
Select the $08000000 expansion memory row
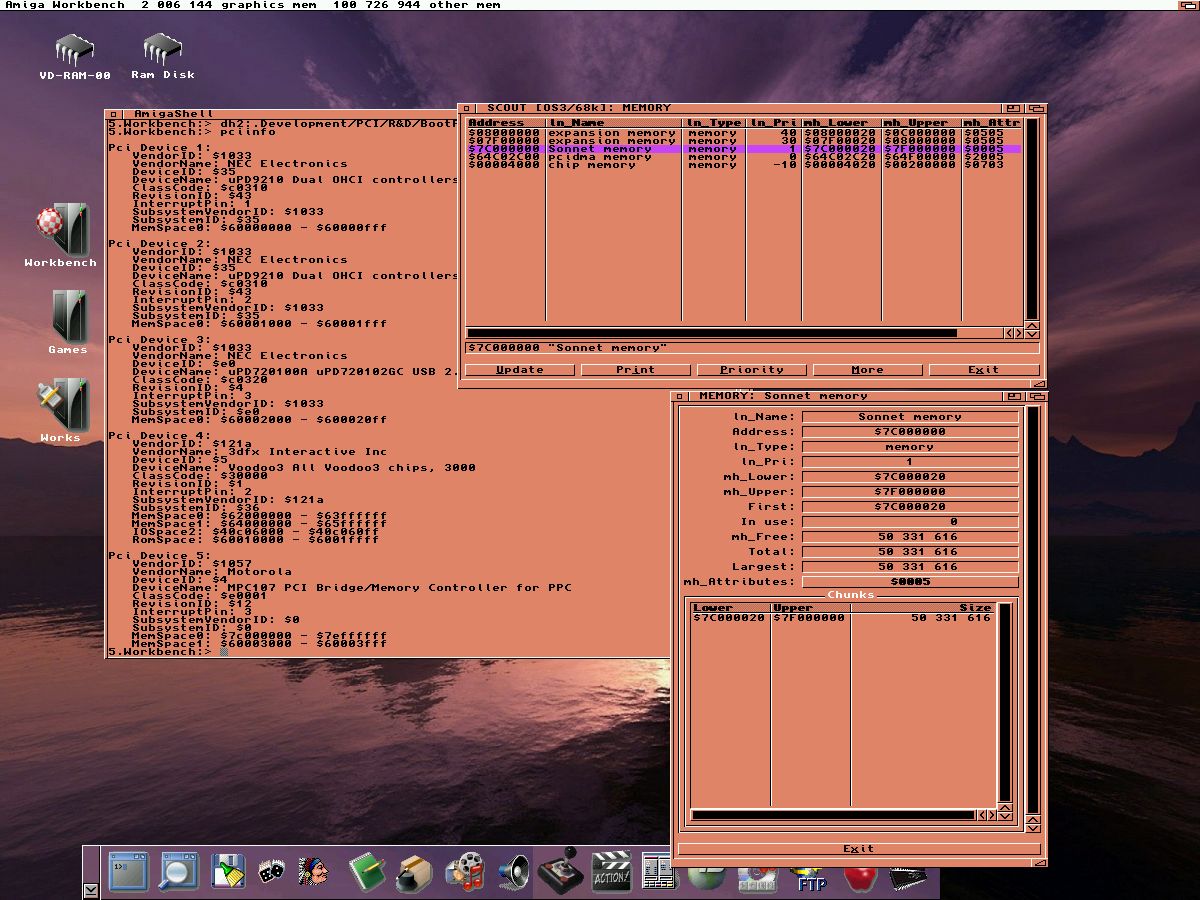(x=744, y=133)
